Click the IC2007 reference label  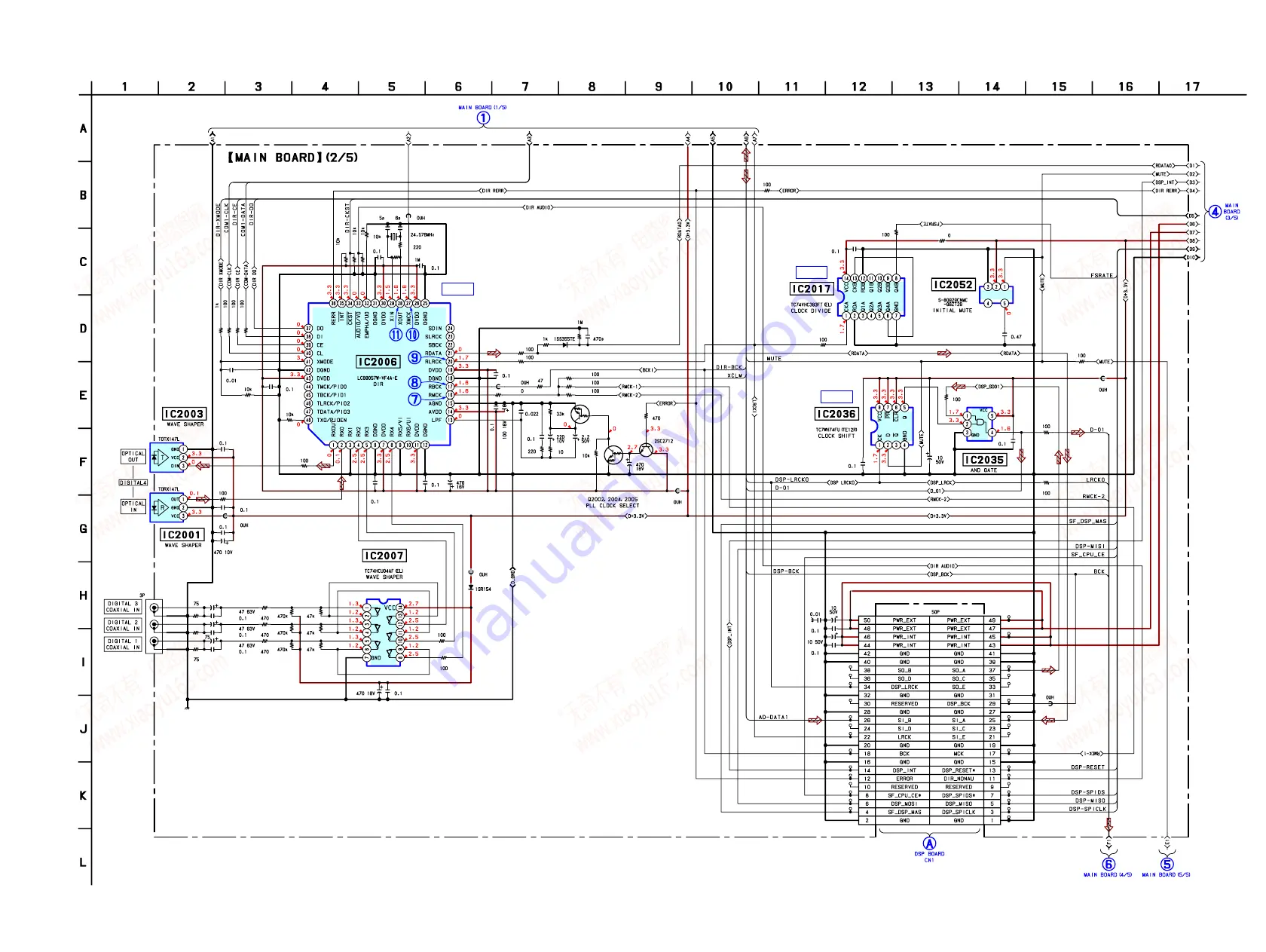coord(384,556)
